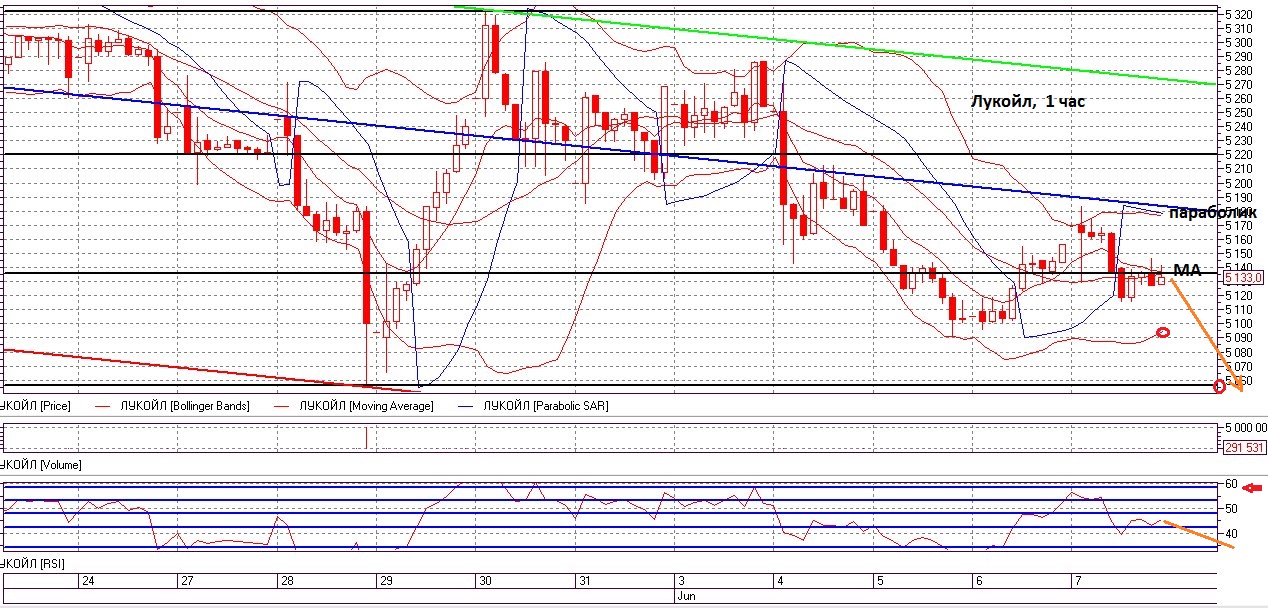Click the 5 090 price axis label
This screenshot has height=608, width=1268.
click(x=1238, y=337)
